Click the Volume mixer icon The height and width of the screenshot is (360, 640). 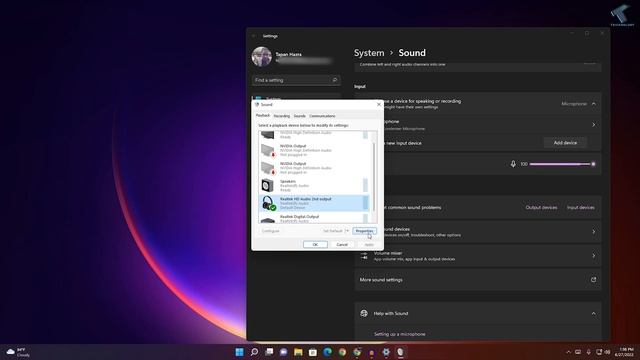click(364, 256)
